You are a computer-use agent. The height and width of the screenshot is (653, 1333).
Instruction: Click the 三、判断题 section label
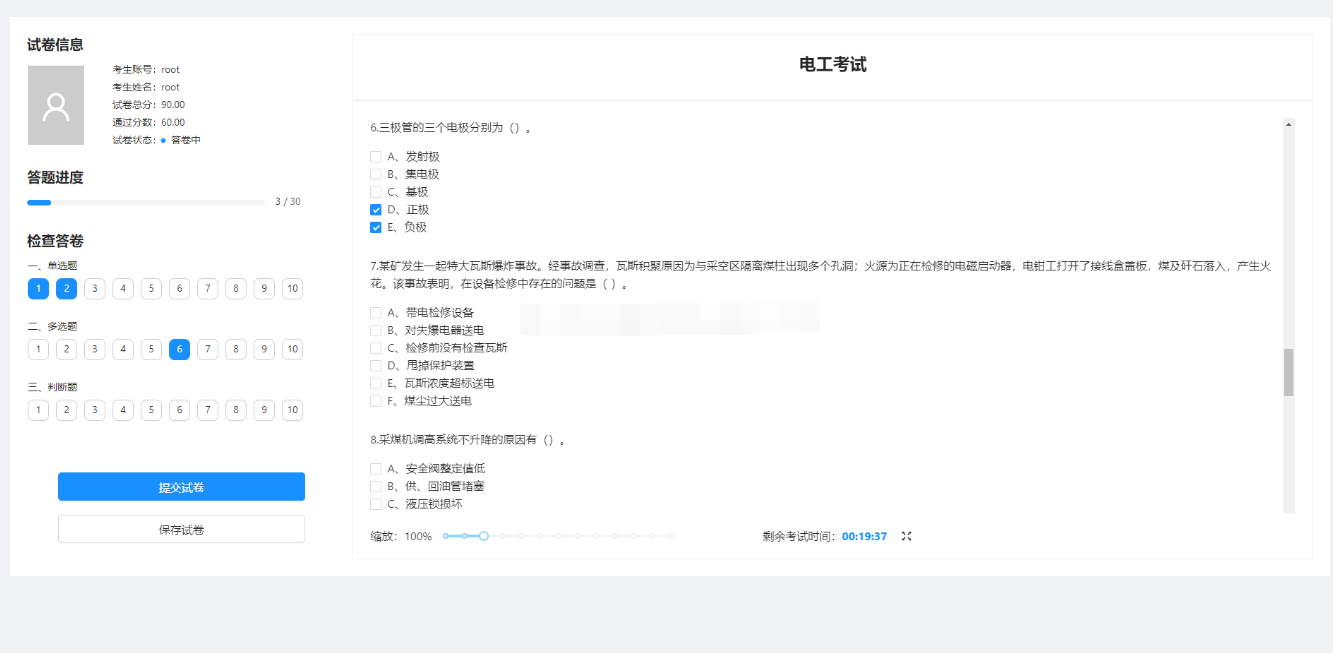(x=53, y=387)
